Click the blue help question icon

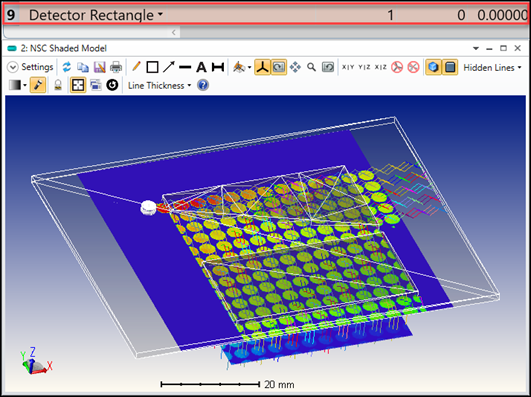tap(203, 85)
